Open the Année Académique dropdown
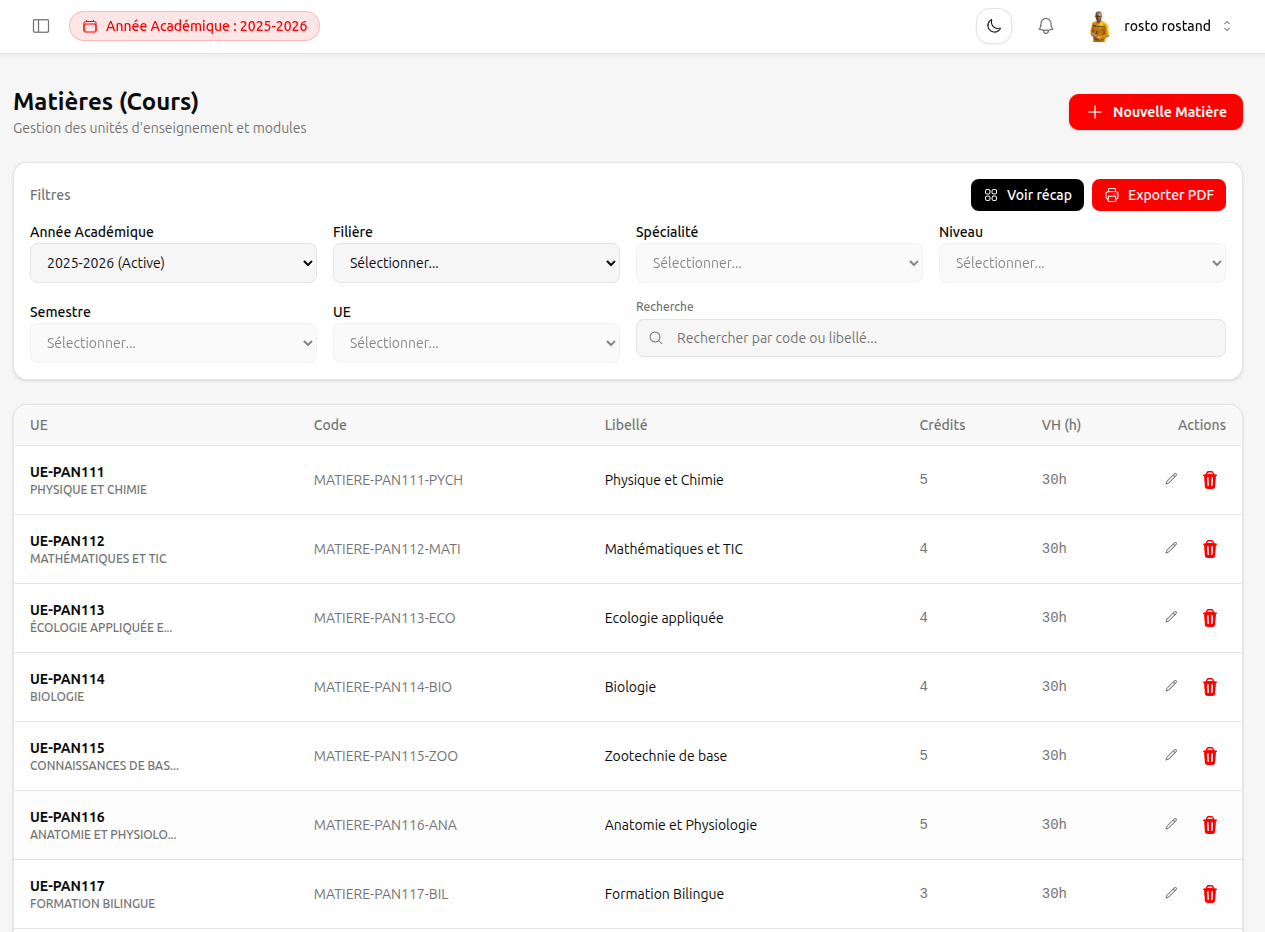The width and height of the screenshot is (1265, 932). [173, 263]
